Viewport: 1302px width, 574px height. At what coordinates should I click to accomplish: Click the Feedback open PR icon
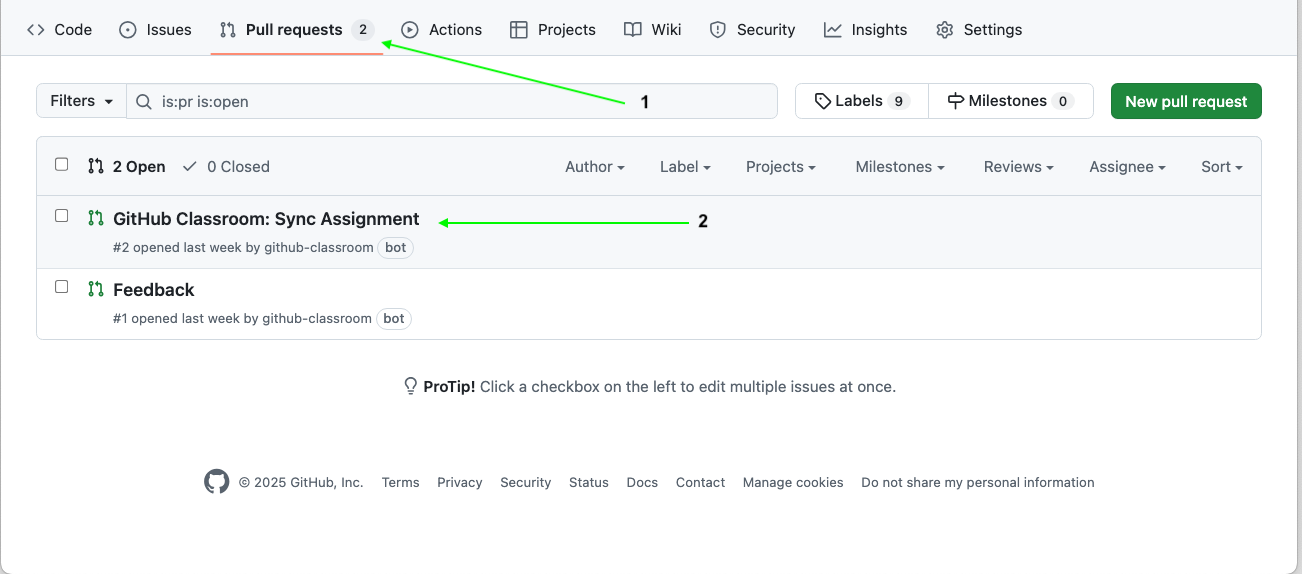tap(96, 289)
